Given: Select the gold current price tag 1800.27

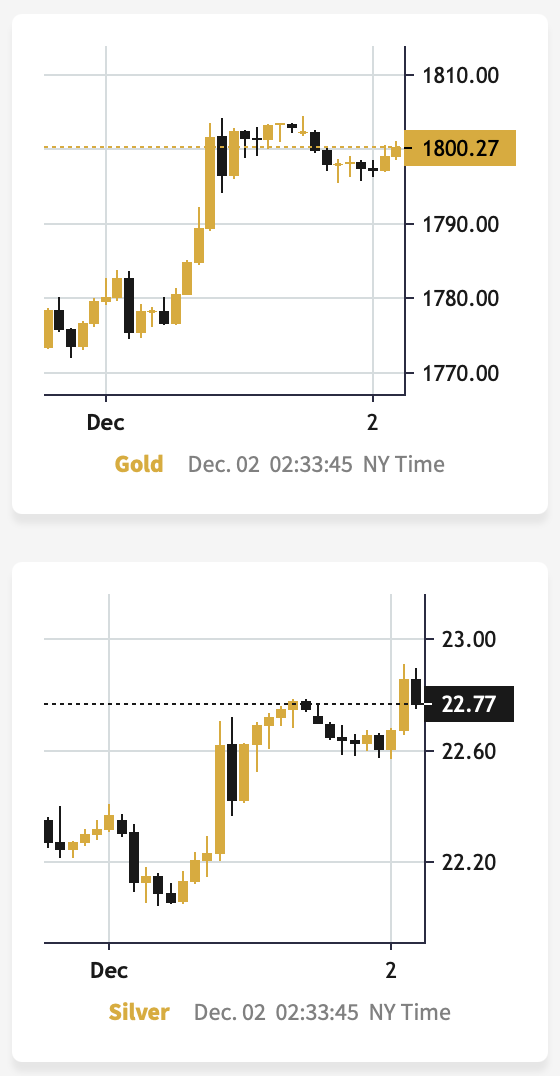Looking at the screenshot, I should coord(460,148).
